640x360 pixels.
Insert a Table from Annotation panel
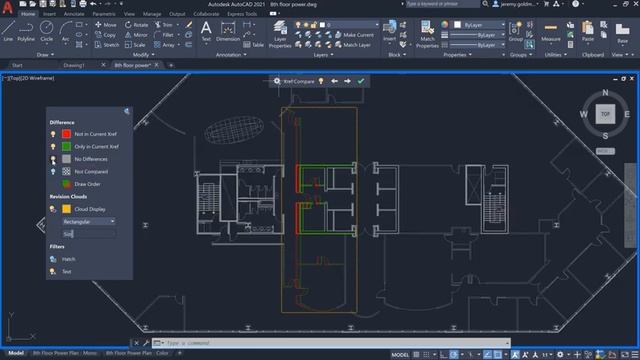(253, 45)
